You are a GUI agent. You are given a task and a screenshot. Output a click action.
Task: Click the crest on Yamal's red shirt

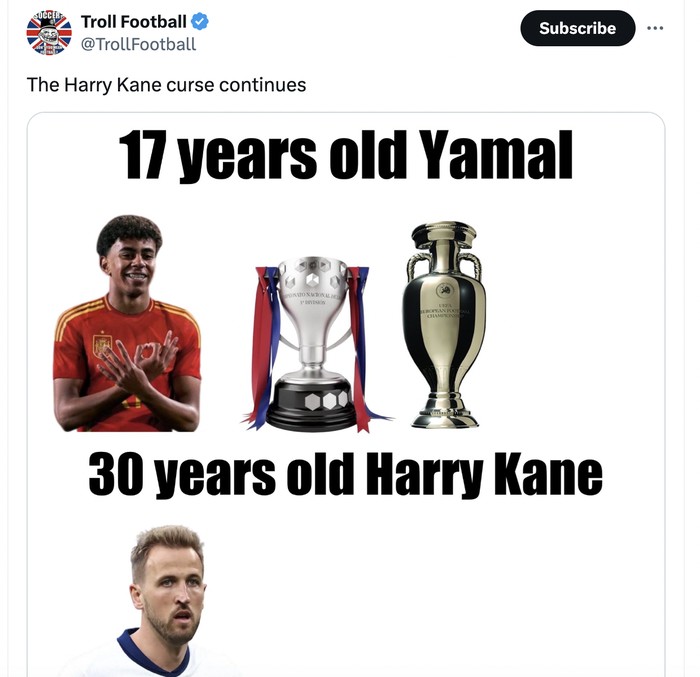click(x=102, y=344)
